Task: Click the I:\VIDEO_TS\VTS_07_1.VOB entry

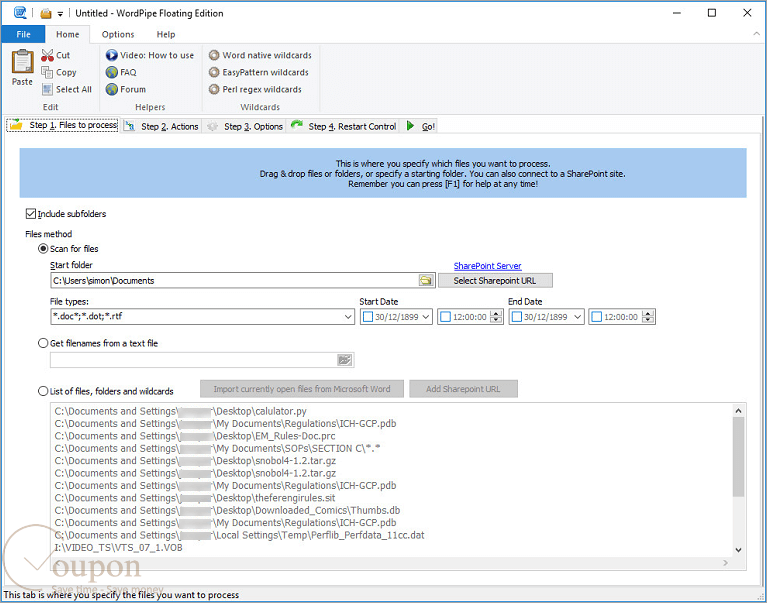Action: pyautogui.click(x=118, y=548)
